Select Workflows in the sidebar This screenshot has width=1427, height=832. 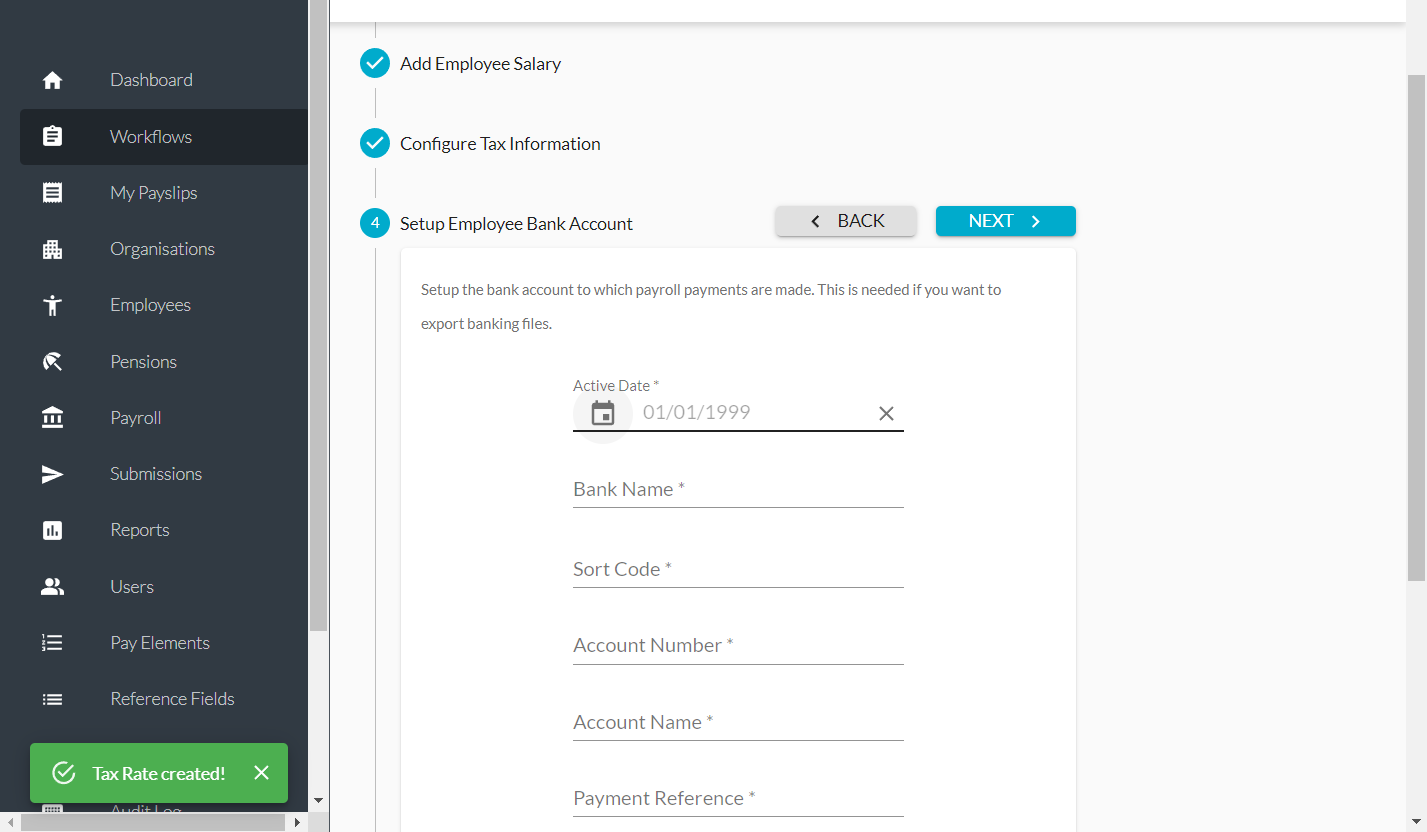point(164,137)
